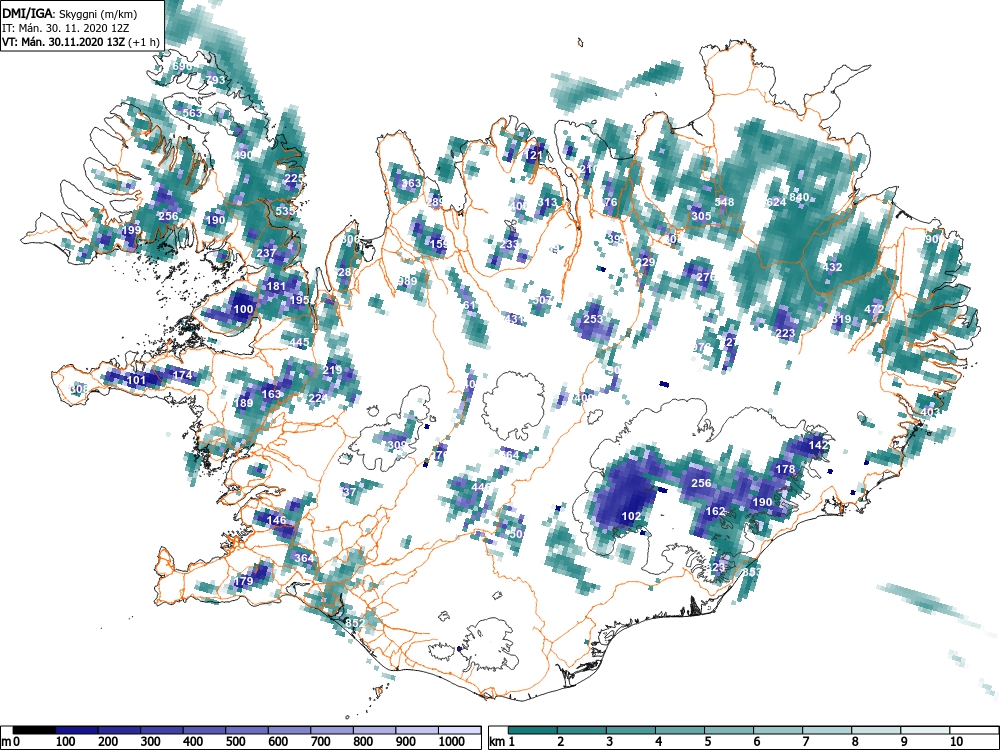Click the map value '446' in the central south

(482, 487)
